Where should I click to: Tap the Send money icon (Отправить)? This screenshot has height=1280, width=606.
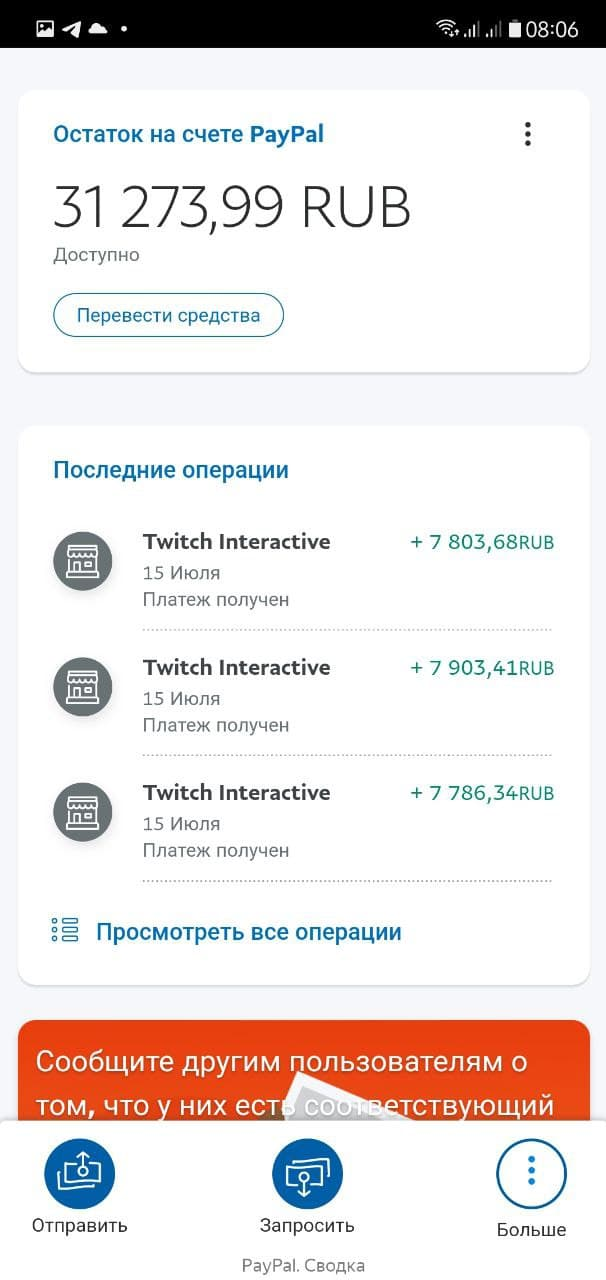(79, 1174)
